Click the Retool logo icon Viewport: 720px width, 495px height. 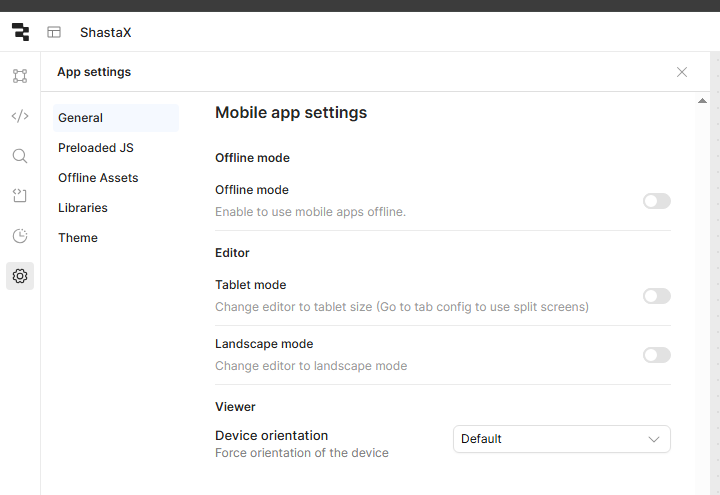coord(20,32)
